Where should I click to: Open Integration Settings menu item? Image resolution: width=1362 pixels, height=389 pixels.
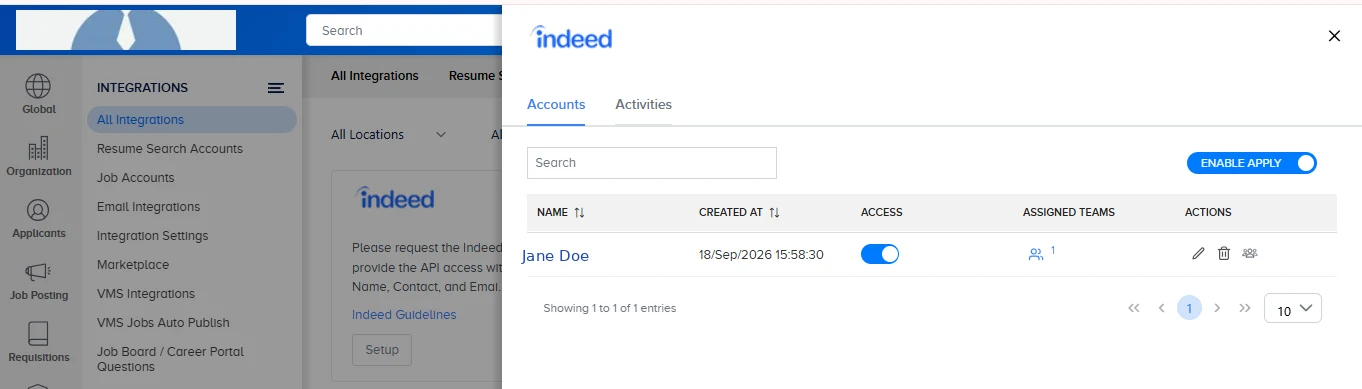(x=153, y=236)
